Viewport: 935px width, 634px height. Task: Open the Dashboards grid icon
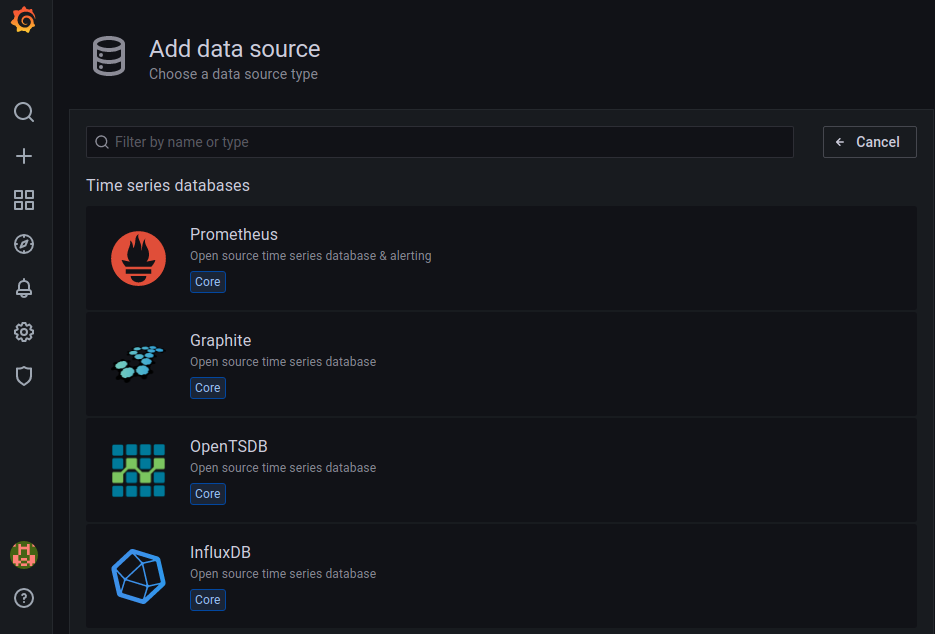click(24, 200)
